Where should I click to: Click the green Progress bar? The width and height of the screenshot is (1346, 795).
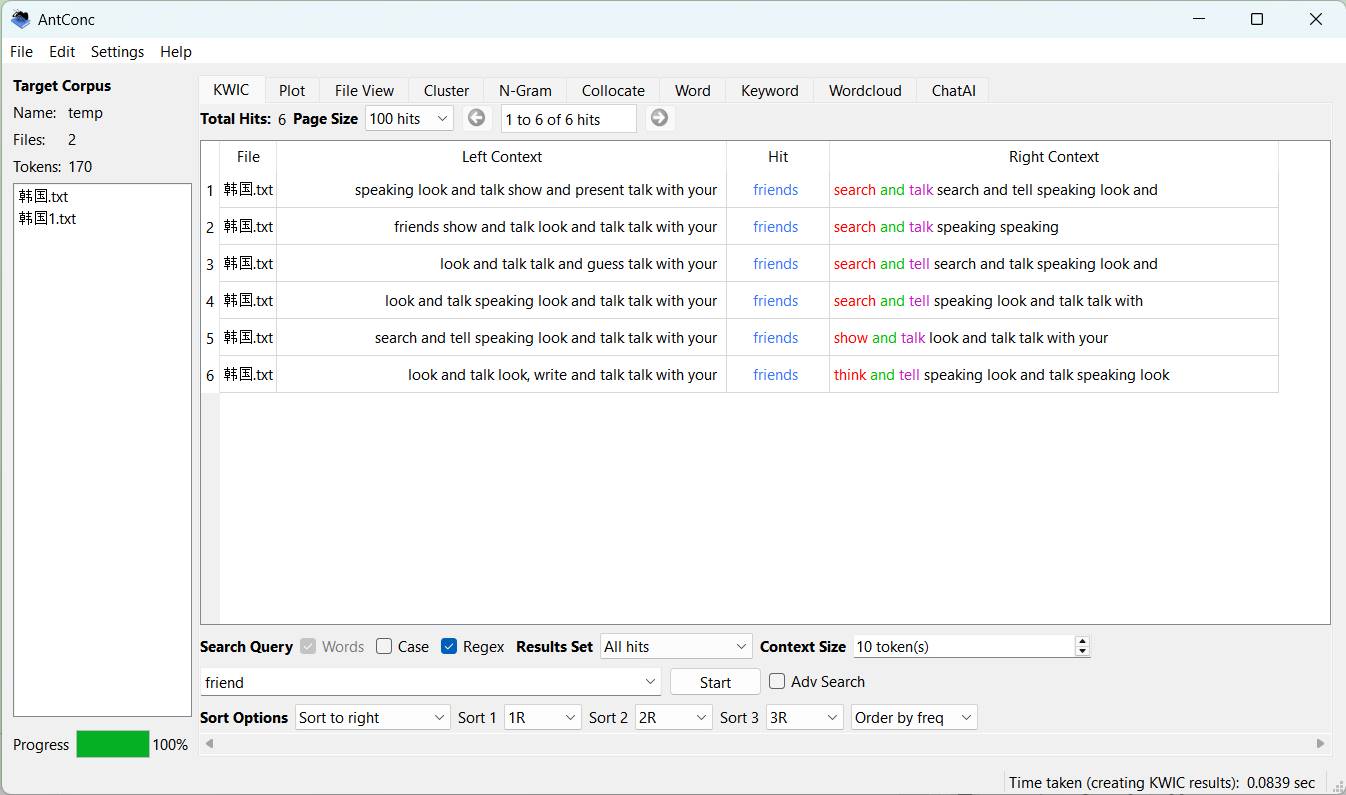click(112, 745)
